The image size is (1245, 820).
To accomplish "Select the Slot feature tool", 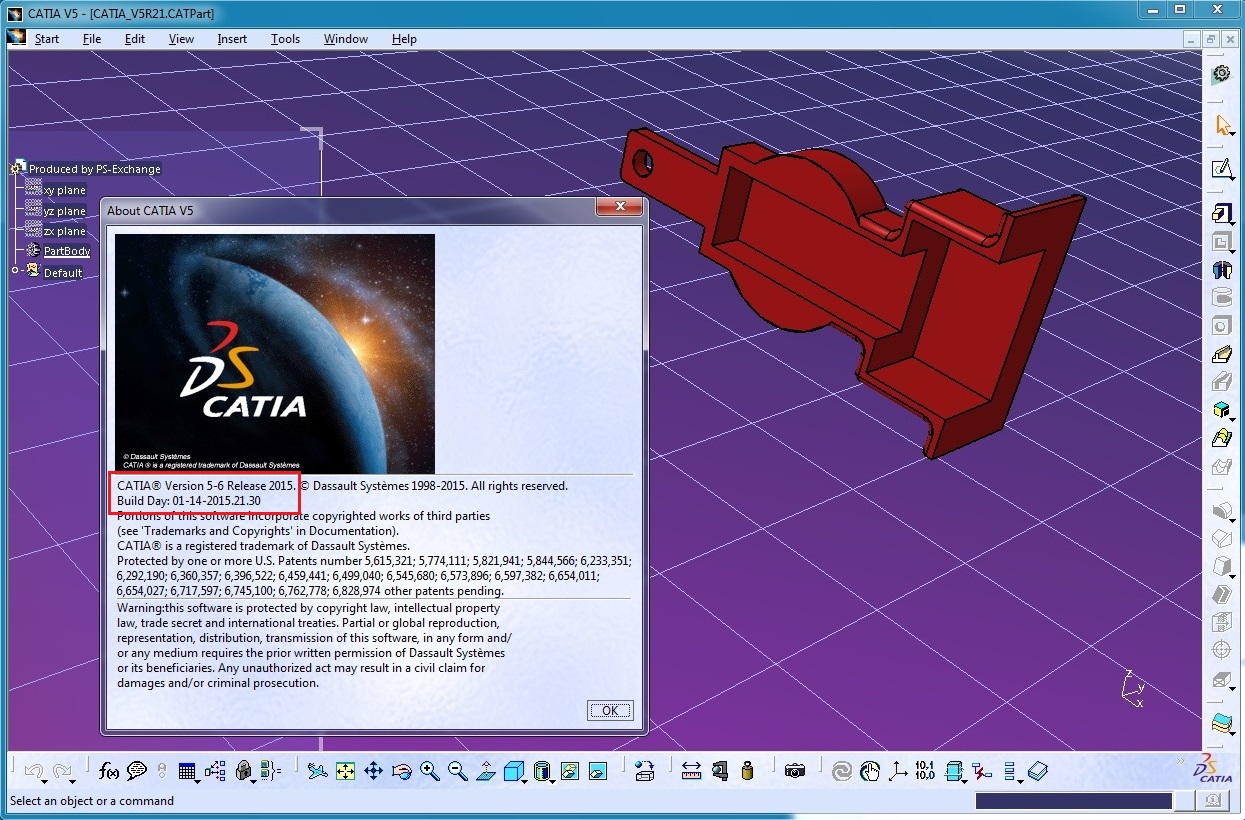I will [1221, 381].
